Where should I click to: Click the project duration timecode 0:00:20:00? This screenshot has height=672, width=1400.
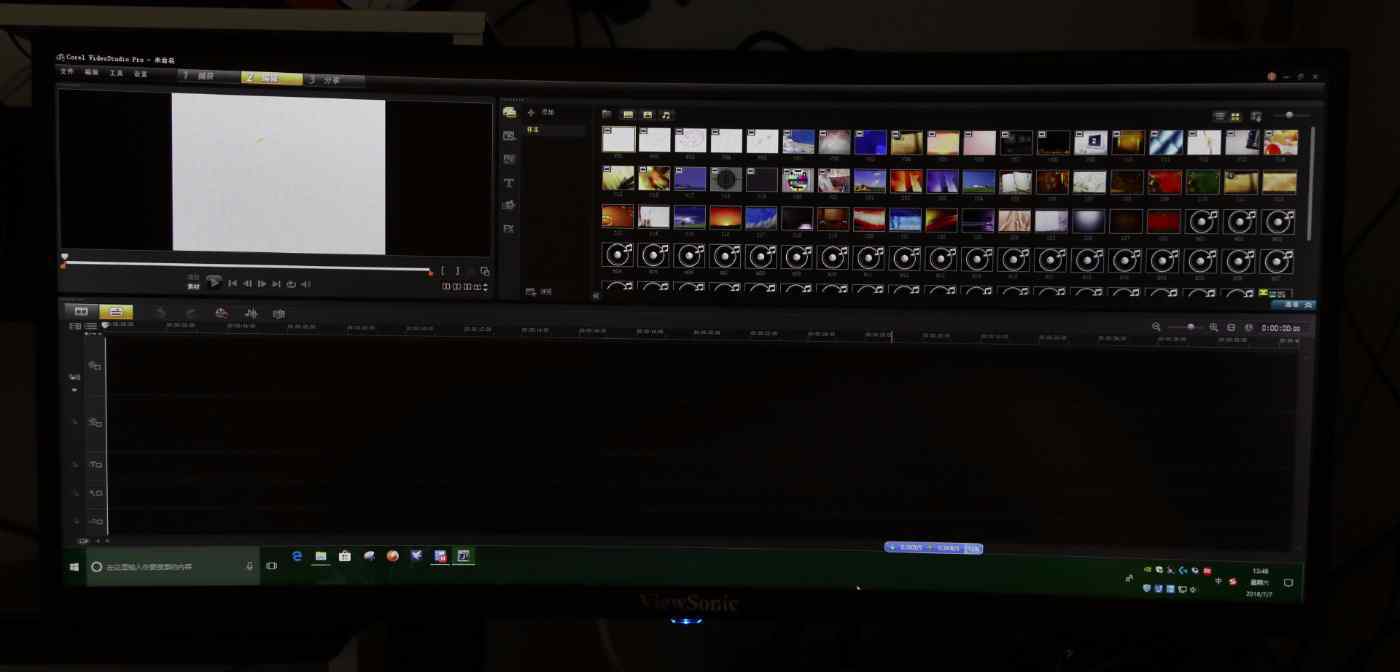click(1280, 328)
